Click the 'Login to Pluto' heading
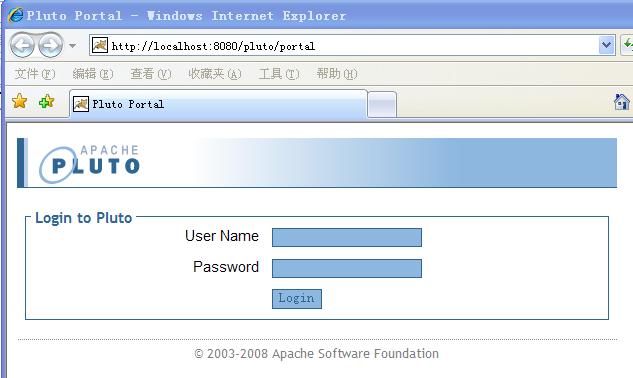The width and height of the screenshot is (633, 378). click(x=84, y=218)
